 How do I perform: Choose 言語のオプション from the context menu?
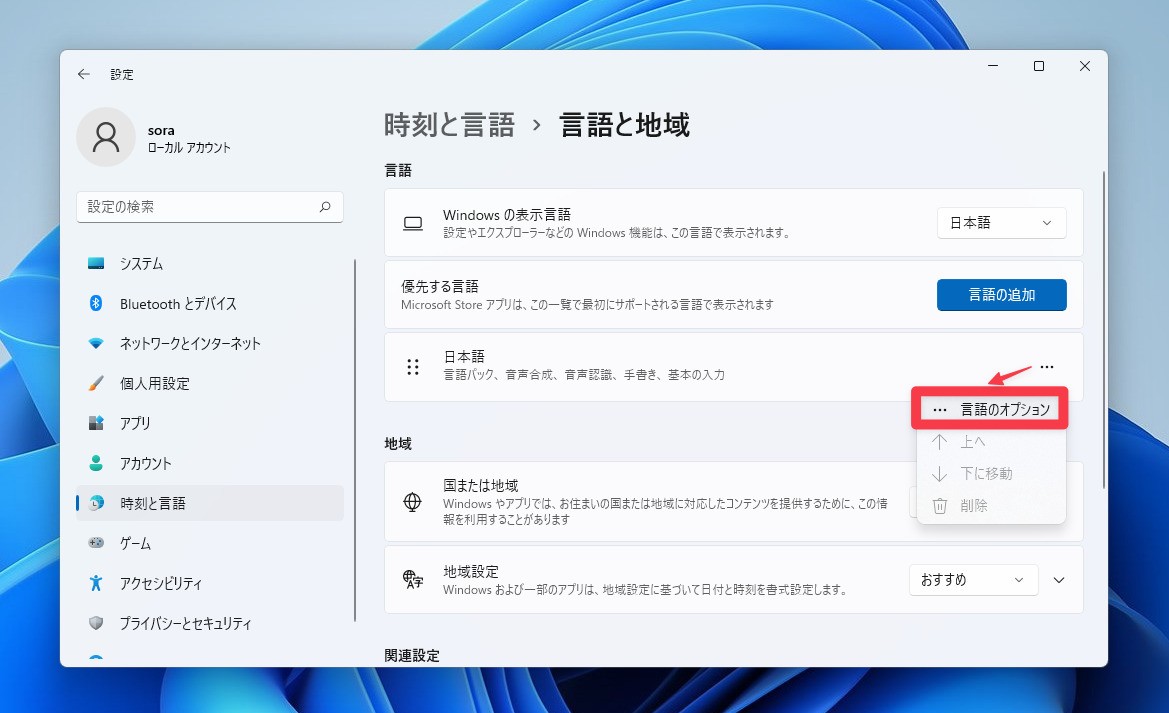coord(990,409)
